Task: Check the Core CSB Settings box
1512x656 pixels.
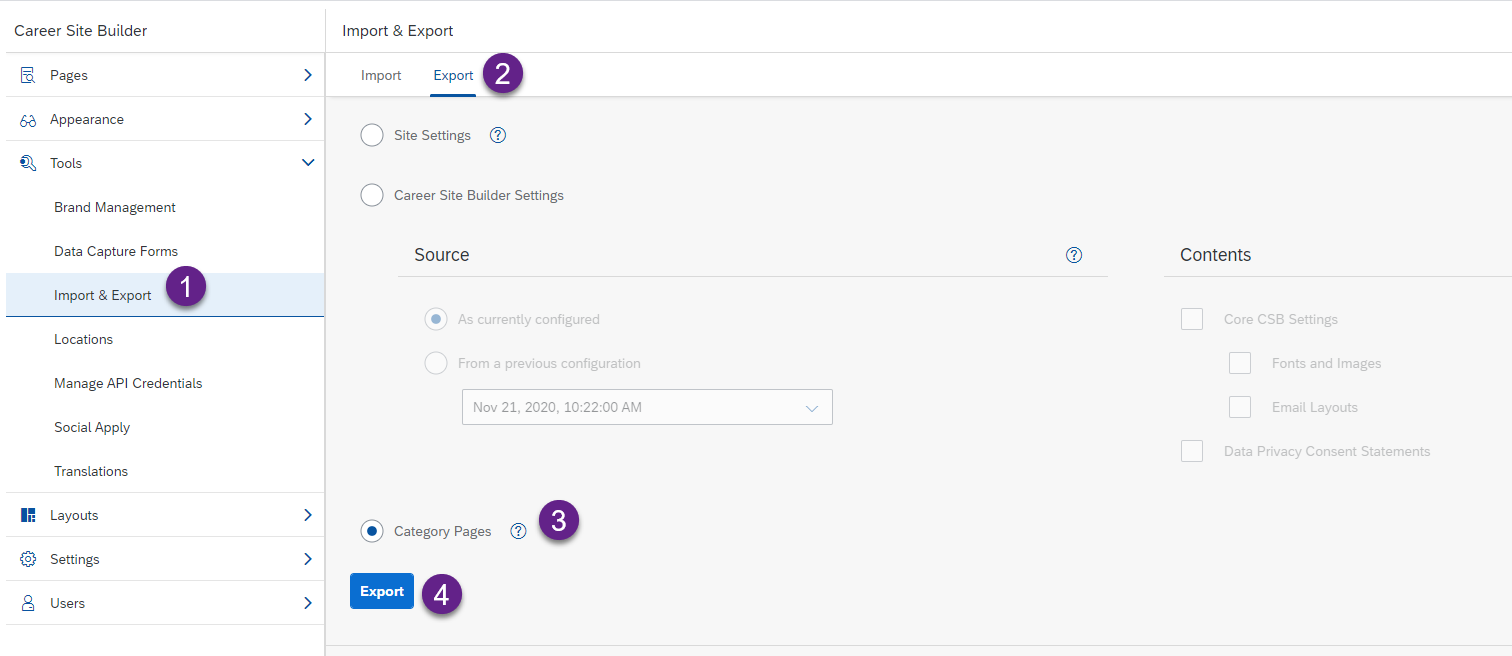Action: (1192, 319)
